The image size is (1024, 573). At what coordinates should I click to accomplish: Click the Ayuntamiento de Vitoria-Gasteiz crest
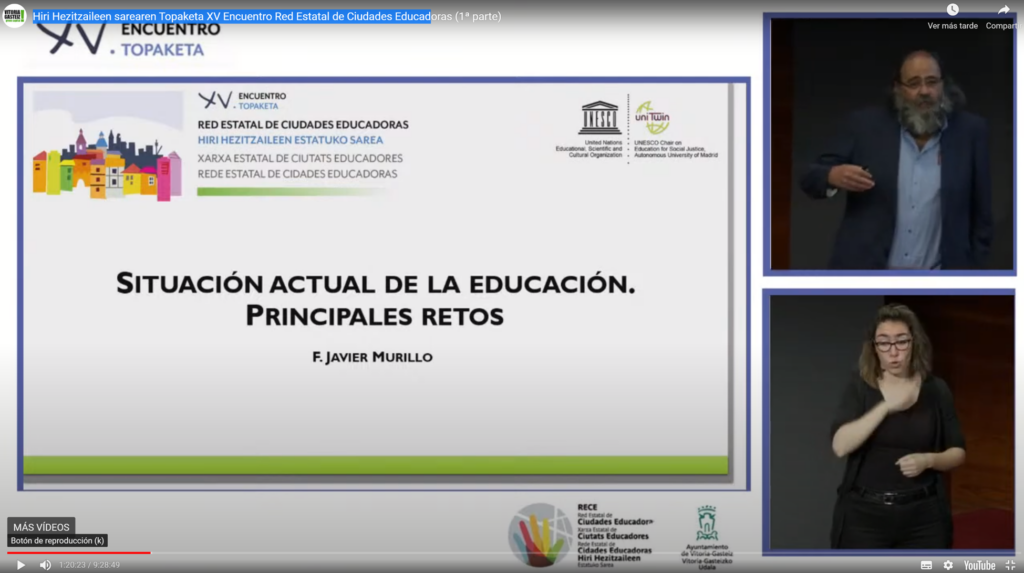click(707, 523)
